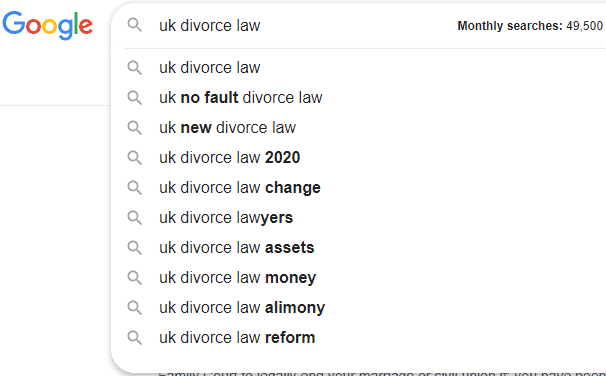Click magnifier icon beside 'uk new divorce law'
The height and width of the screenshot is (376, 606).
(134, 128)
